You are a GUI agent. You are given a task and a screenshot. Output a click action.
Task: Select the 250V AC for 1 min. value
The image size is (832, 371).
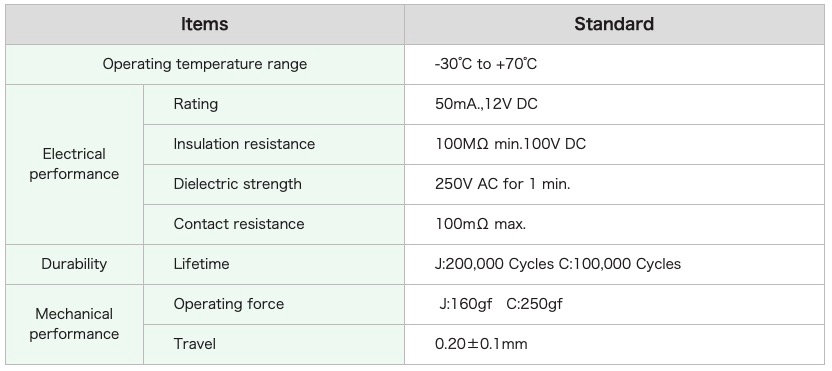[502, 184]
